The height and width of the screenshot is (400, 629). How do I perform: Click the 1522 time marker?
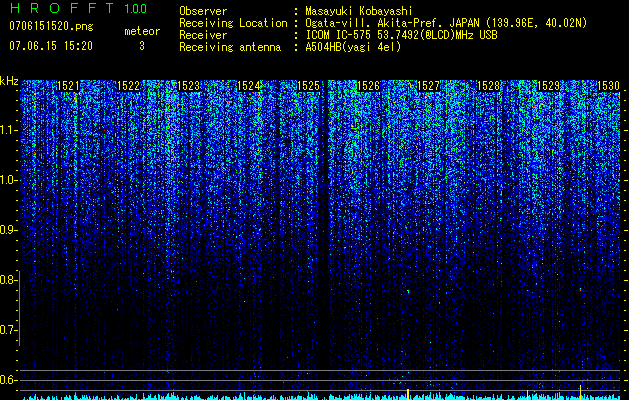point(128,86)
